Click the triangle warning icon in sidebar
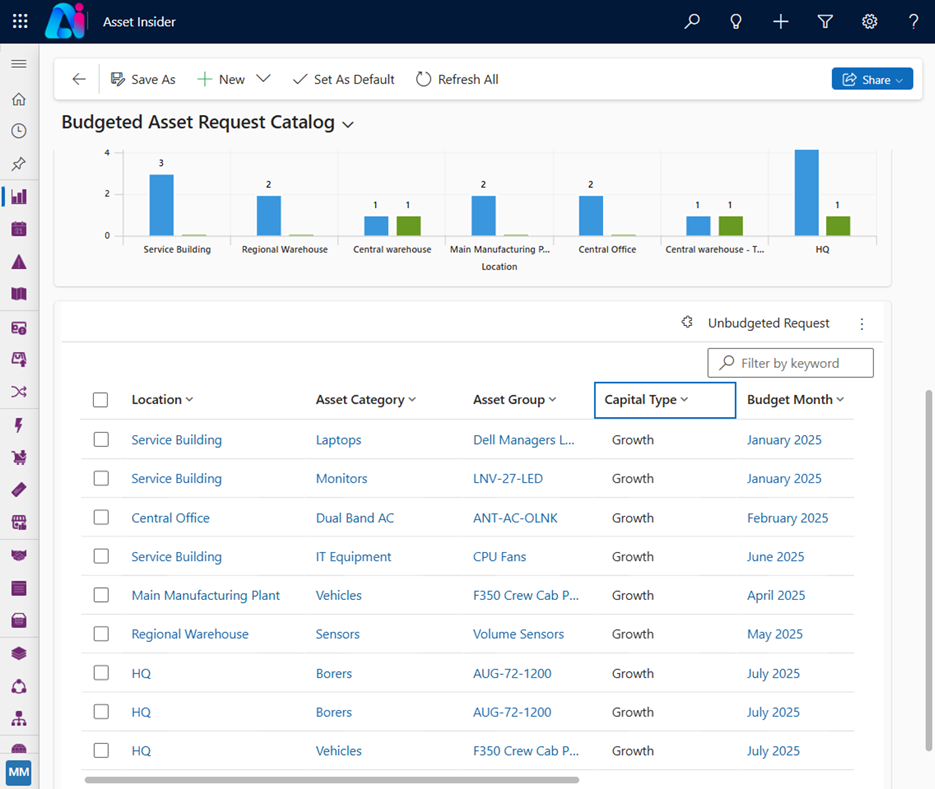The height and width of the screenshot is (789, 935). (x=19, y=262)
